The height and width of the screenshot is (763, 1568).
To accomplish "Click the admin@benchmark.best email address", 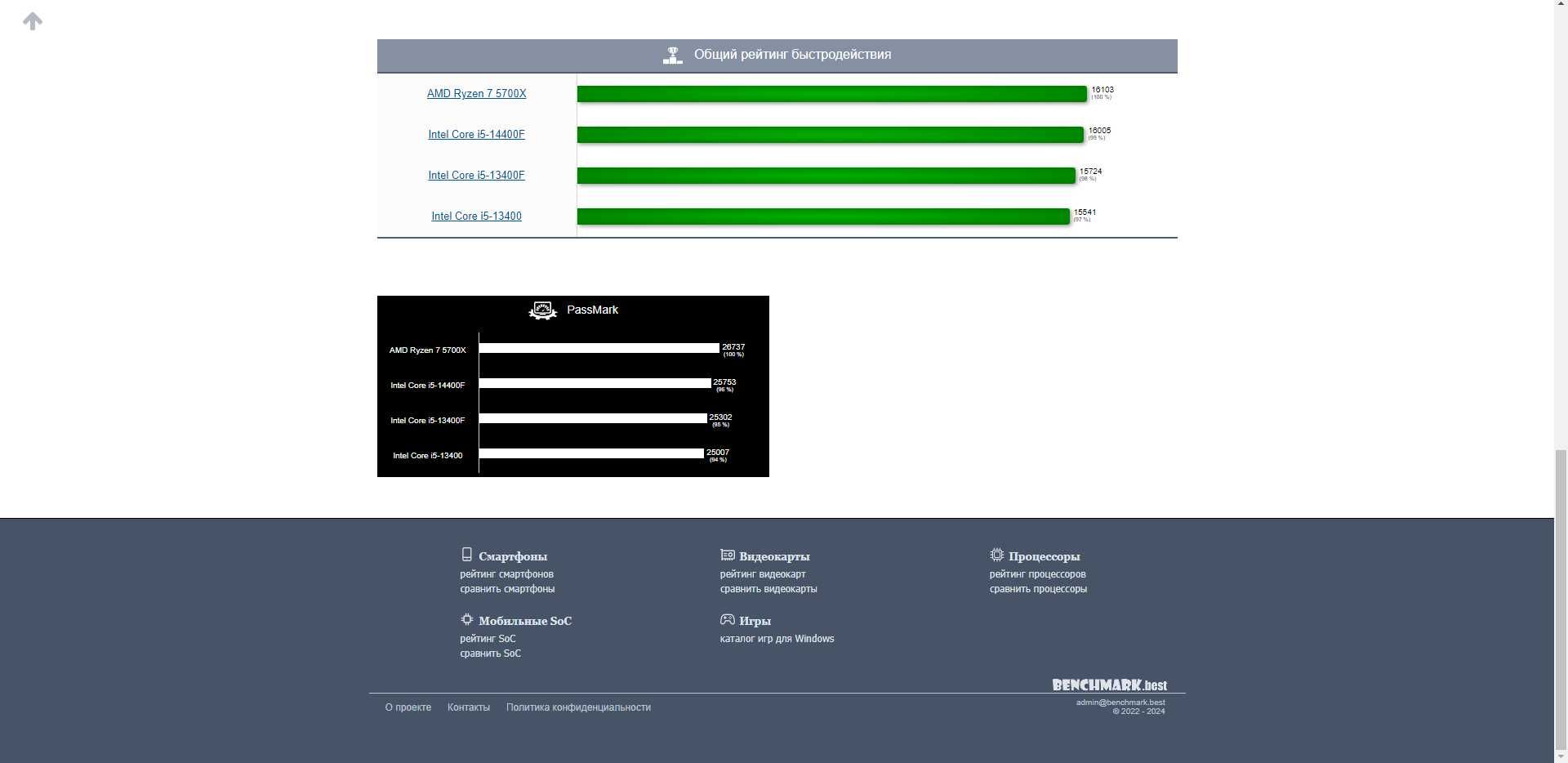I will [x=1120, y=703].
